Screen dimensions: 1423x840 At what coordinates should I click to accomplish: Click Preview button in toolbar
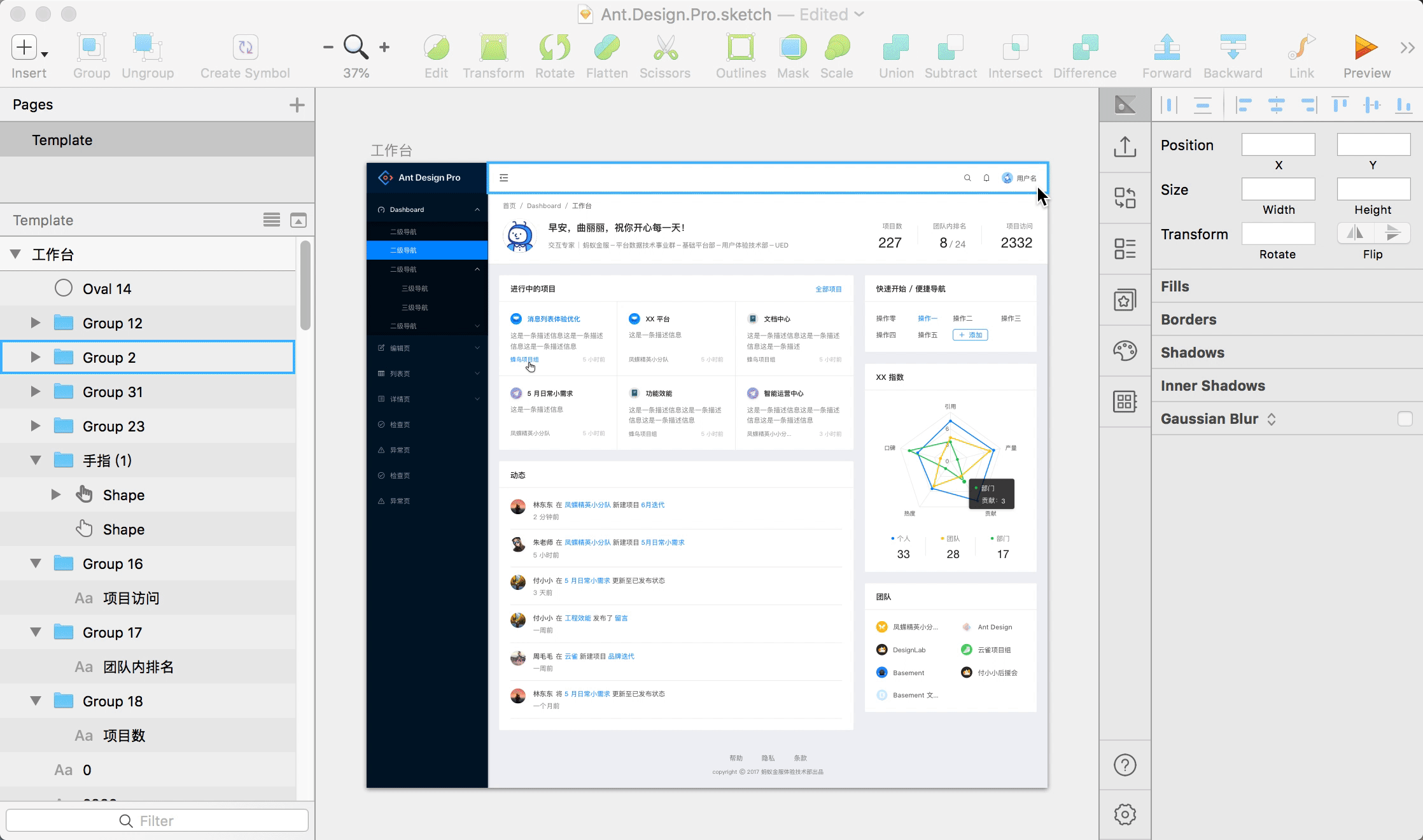1364,55
